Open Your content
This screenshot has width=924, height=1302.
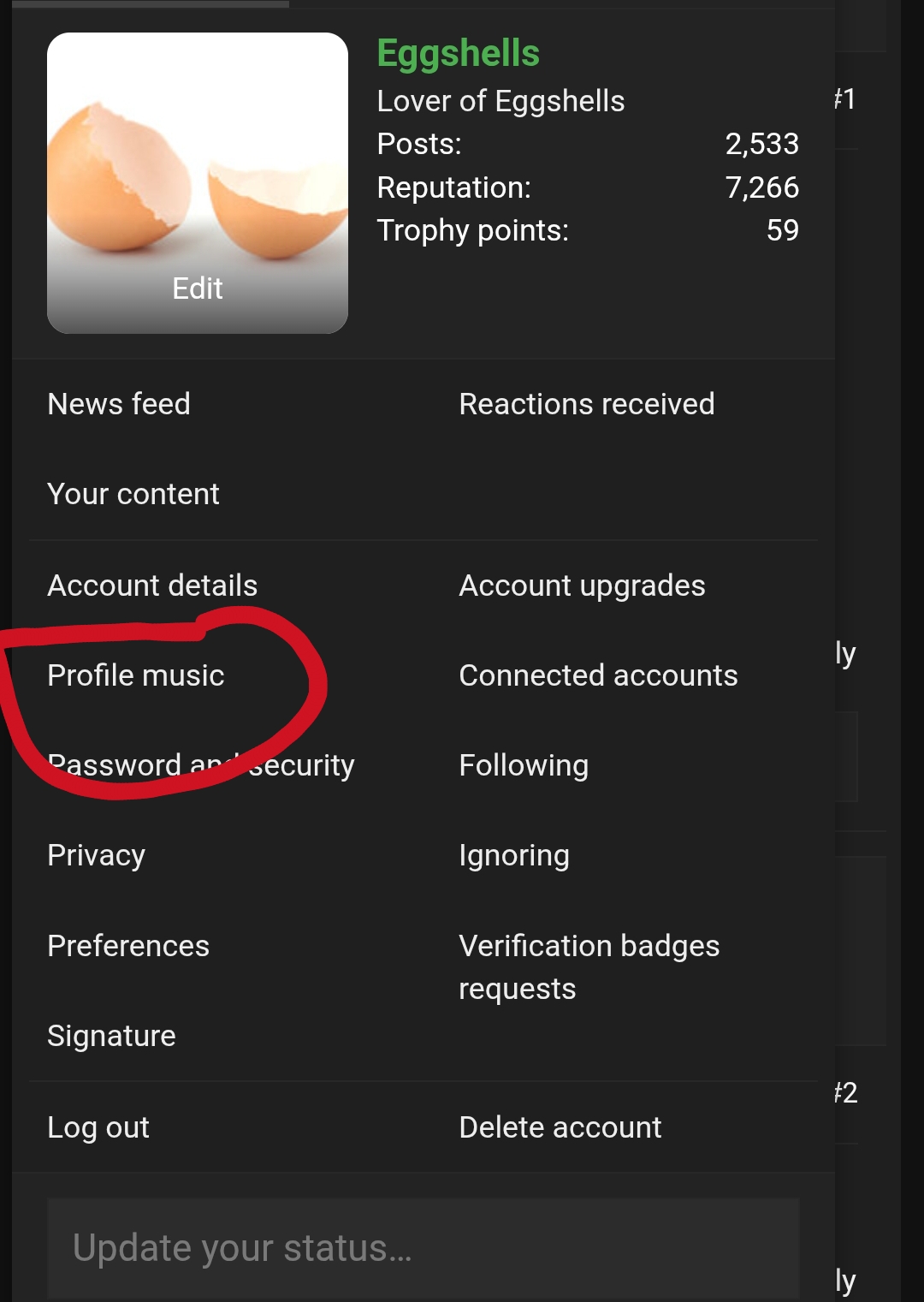click(133, 494)
